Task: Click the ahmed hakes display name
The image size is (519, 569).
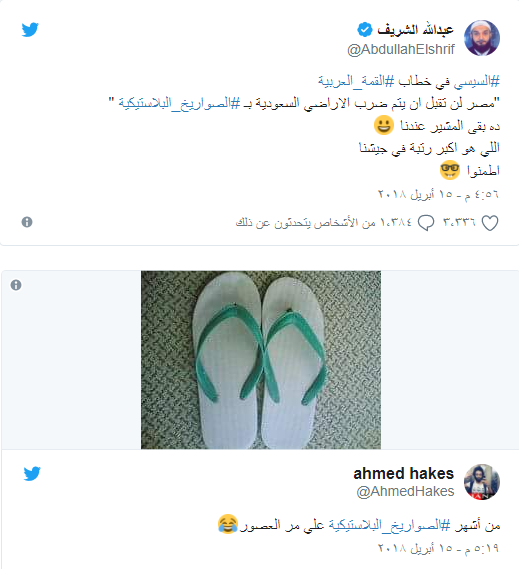Action: [x=404, y=474]
